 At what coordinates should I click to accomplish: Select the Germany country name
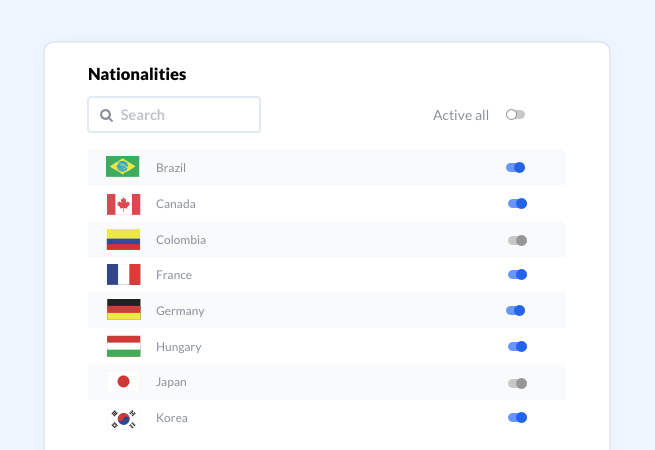(180, 311)
